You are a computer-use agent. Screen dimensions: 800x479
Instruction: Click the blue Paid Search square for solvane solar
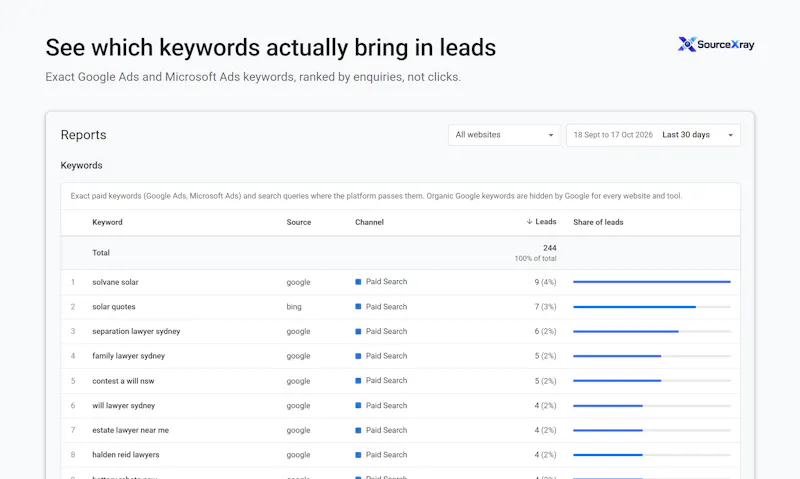click(358, 282)
